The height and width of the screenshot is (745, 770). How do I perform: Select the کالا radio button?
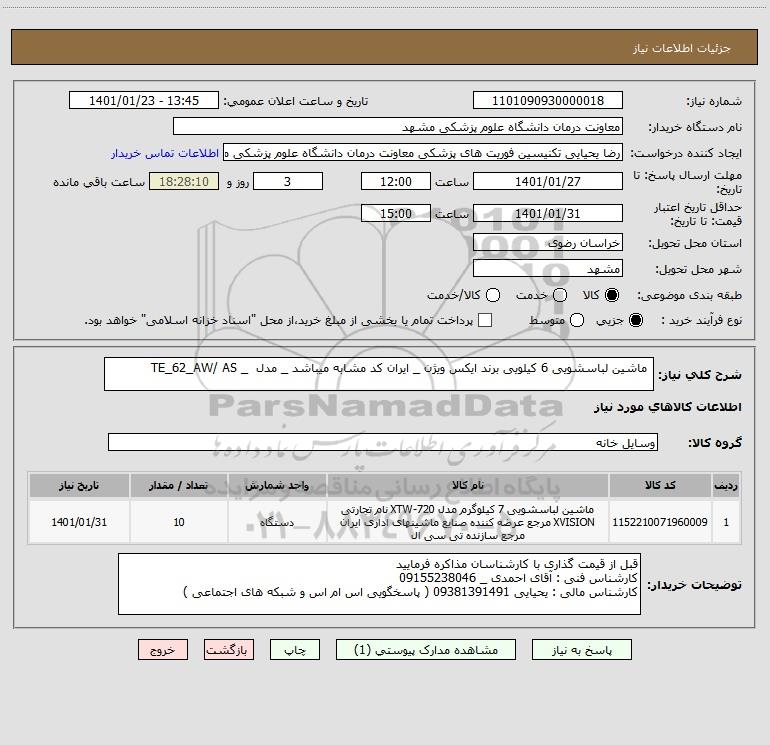click(x=612, y=295)
